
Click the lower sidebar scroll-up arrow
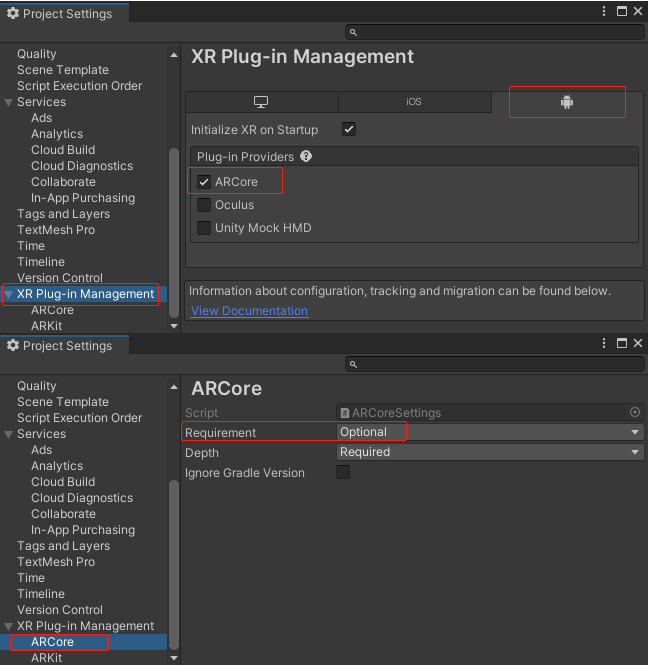[x=174, y=387]
